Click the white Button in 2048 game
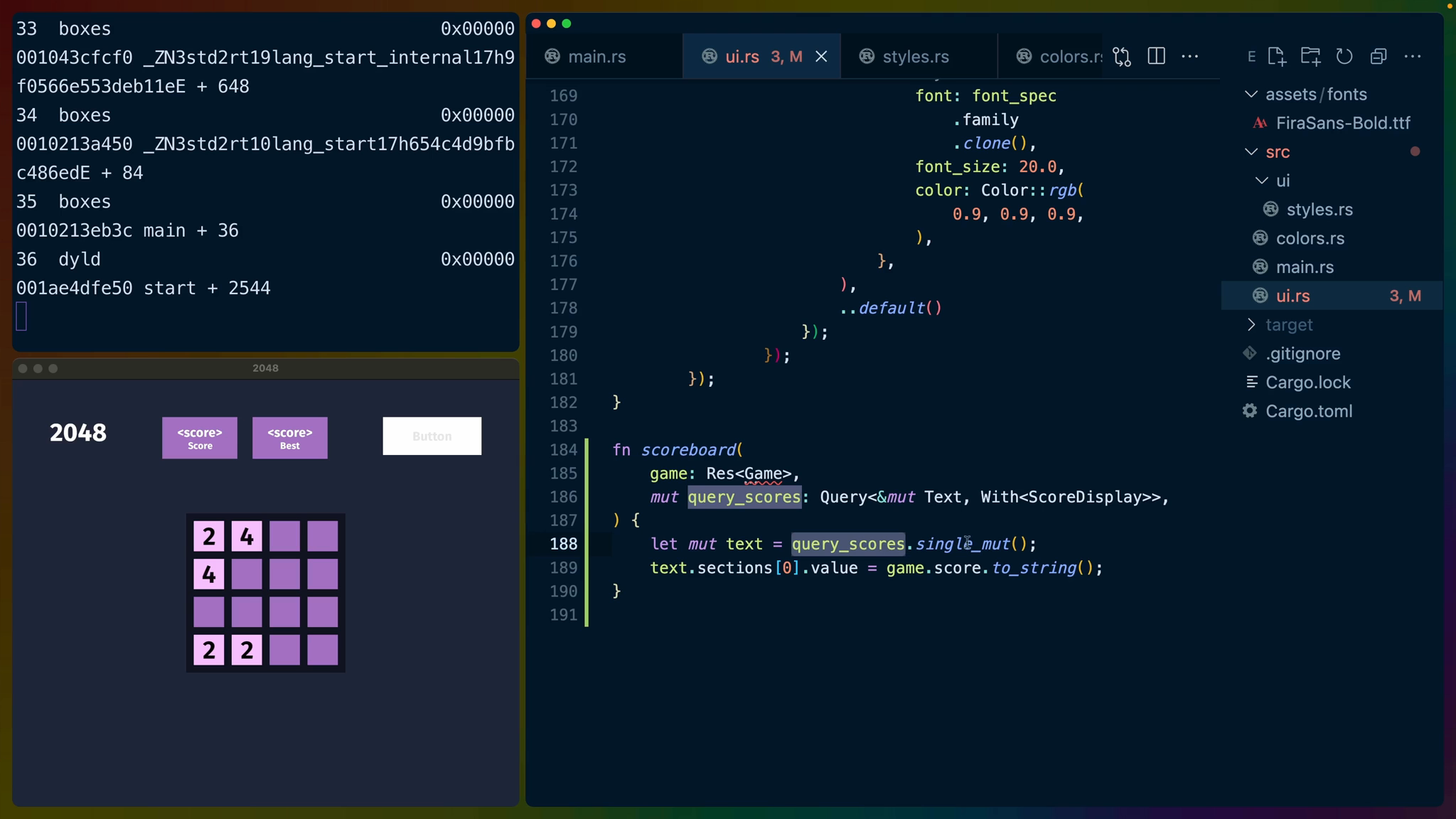Viewport: 1456px width, 819px height. [432, 436]
